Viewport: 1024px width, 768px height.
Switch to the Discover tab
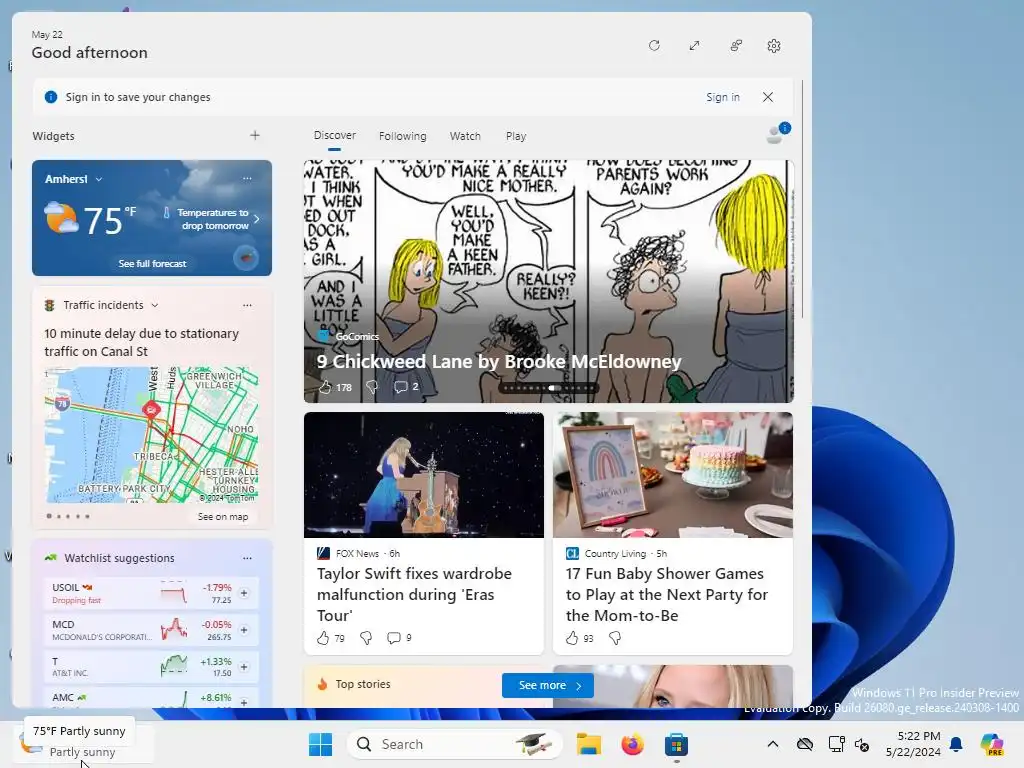334,135
